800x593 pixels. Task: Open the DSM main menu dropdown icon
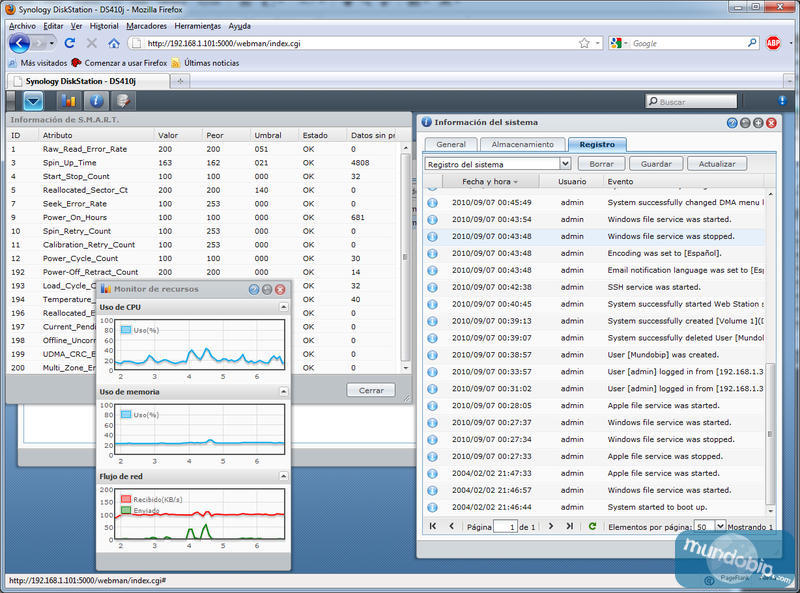(33, 101)
